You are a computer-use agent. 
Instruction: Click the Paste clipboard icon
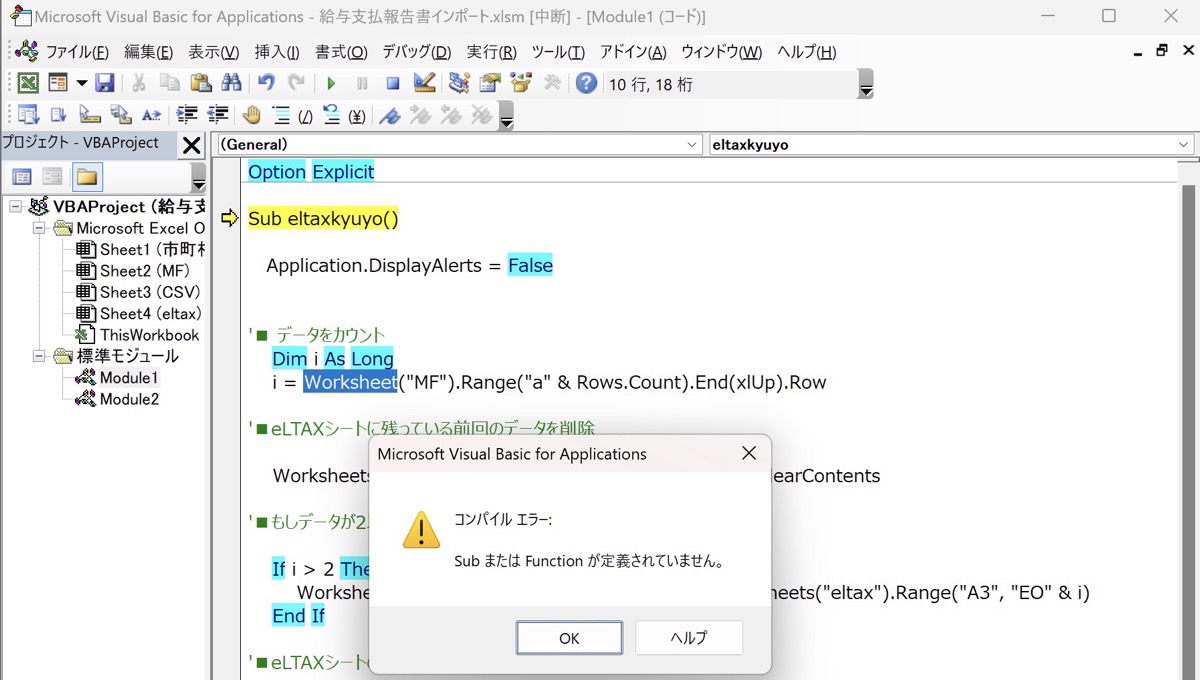pos(200,83)
